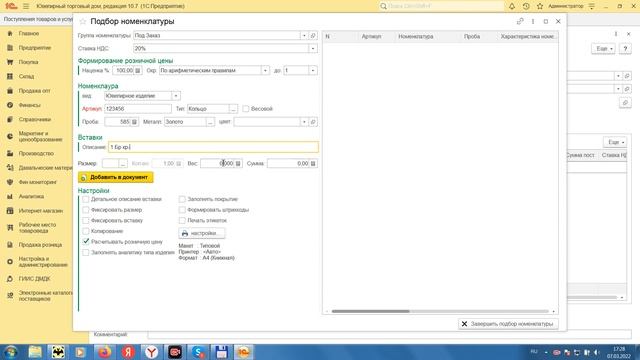This screenshot has width=640, height=360.
Task: Expand Цвет dropdown arrow
Action: tap(304, 122)
